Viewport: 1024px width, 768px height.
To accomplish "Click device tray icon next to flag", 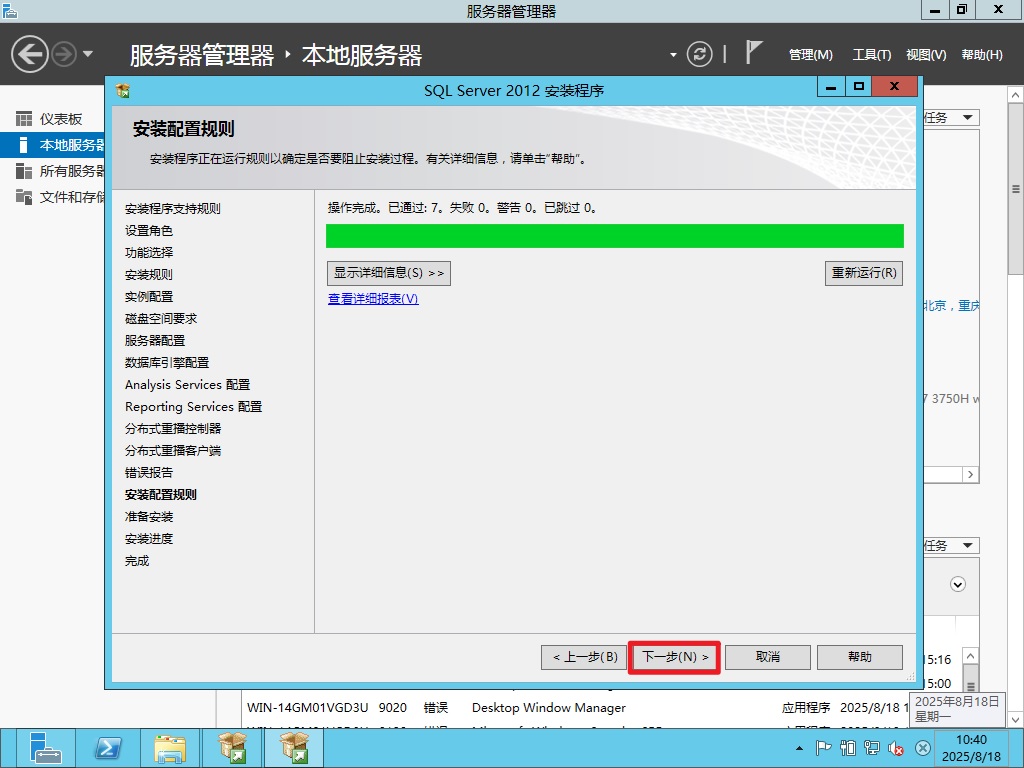I will coord(848,748).
